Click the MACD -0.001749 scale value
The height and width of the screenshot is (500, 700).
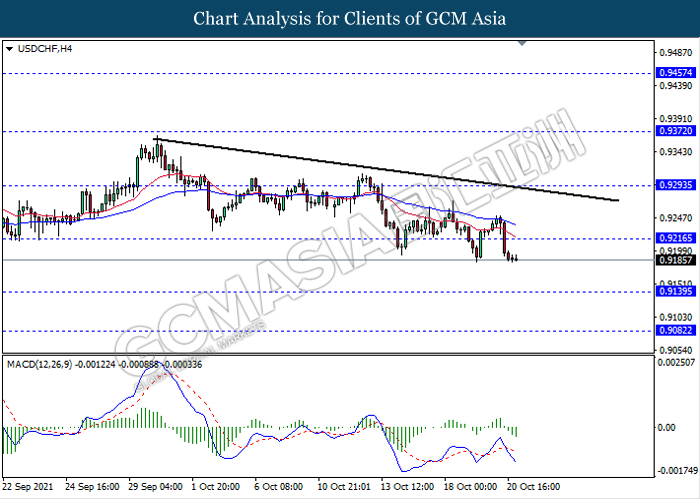coord(676,471)
